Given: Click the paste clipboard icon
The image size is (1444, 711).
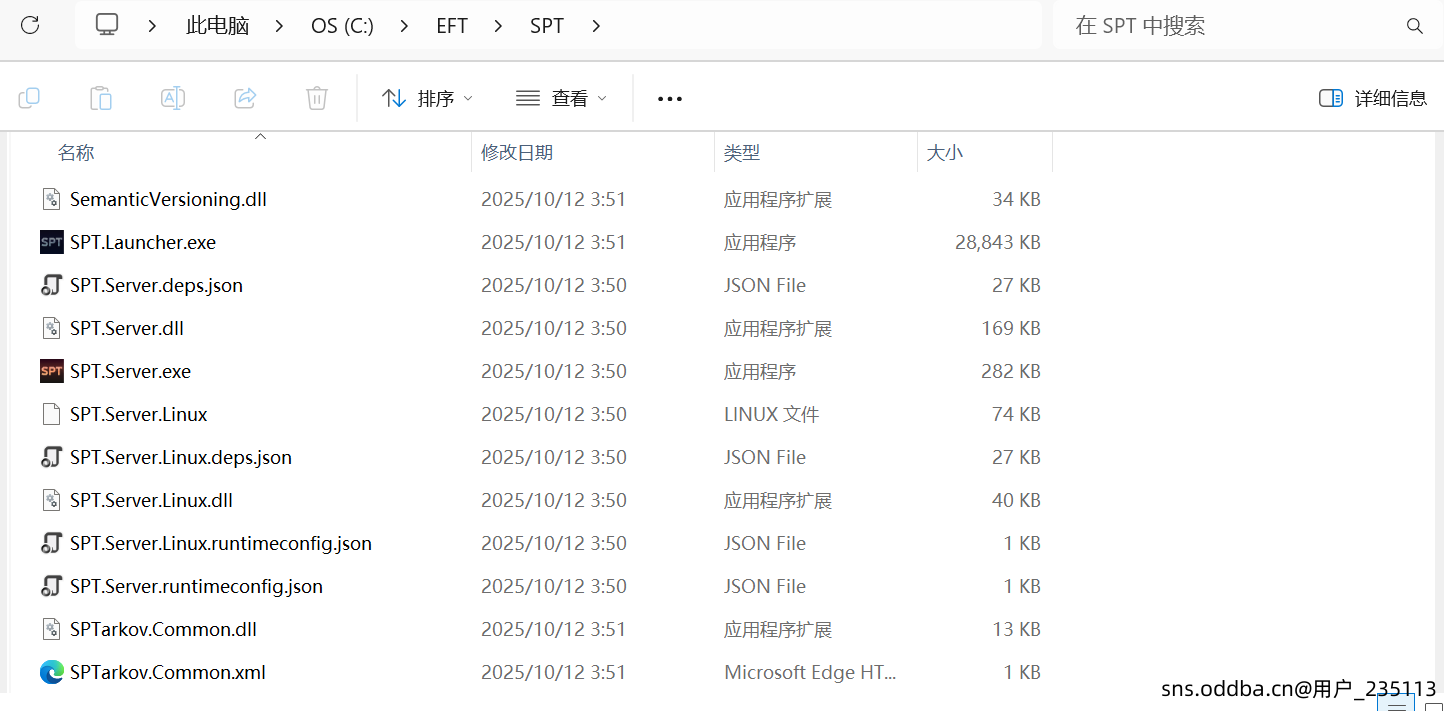Looking at the screenshot, I should tap(101, 98).
